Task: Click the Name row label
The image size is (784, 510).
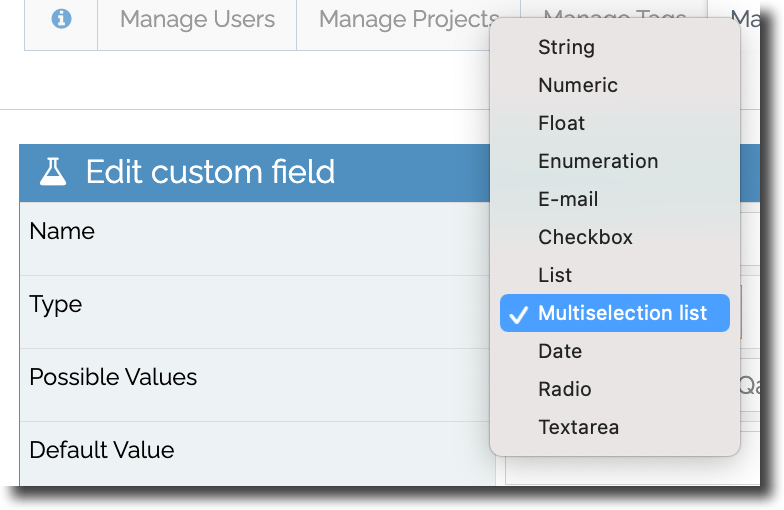Action: coord(62,231)
